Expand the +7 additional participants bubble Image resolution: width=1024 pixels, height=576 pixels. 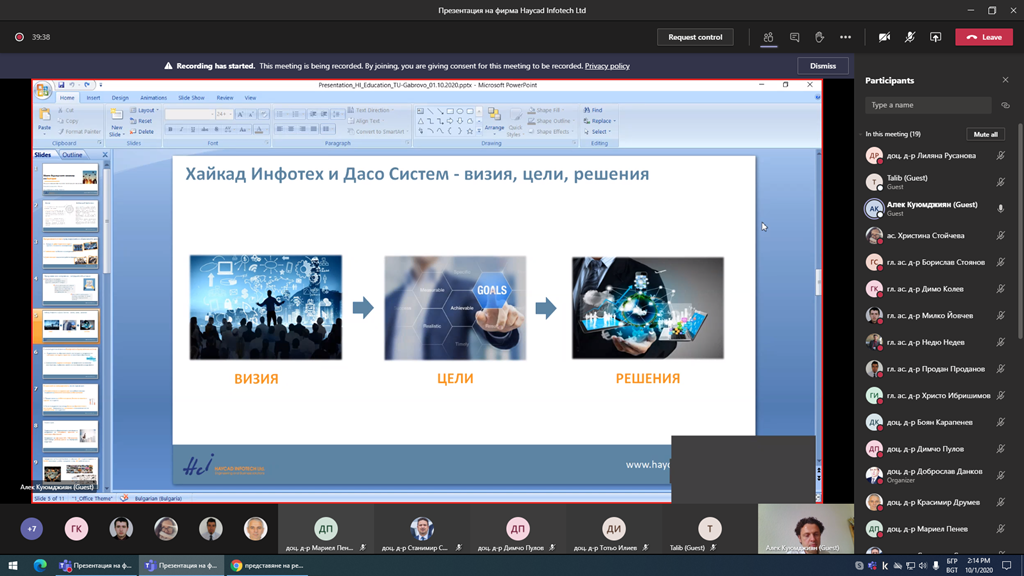(31, 528)
